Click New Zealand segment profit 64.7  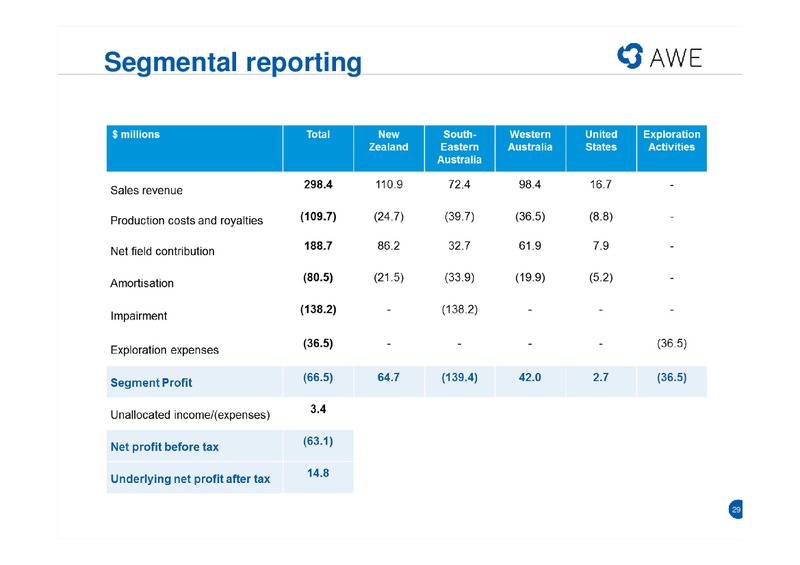pos(389,378)
